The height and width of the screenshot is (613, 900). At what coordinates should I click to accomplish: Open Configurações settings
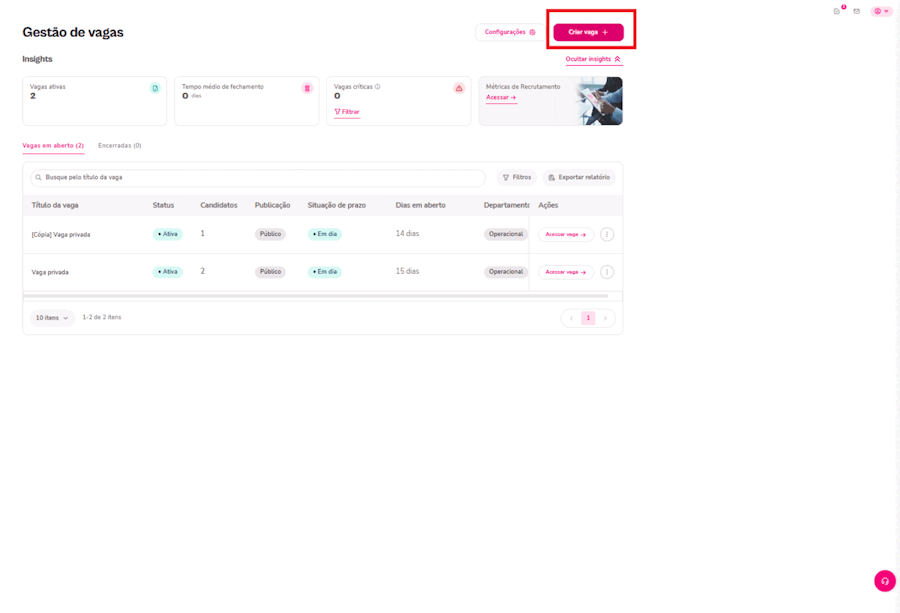[508, 31]
